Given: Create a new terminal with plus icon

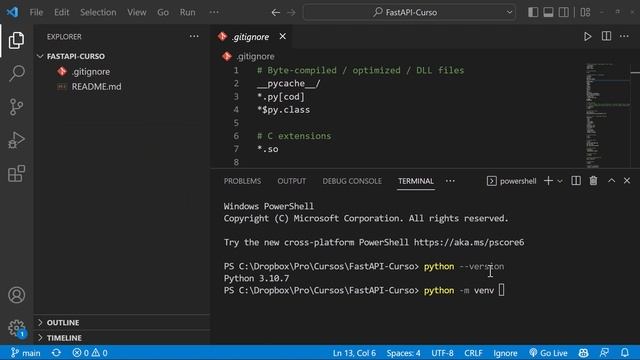Looking at the screenshot, I should 548,181.
